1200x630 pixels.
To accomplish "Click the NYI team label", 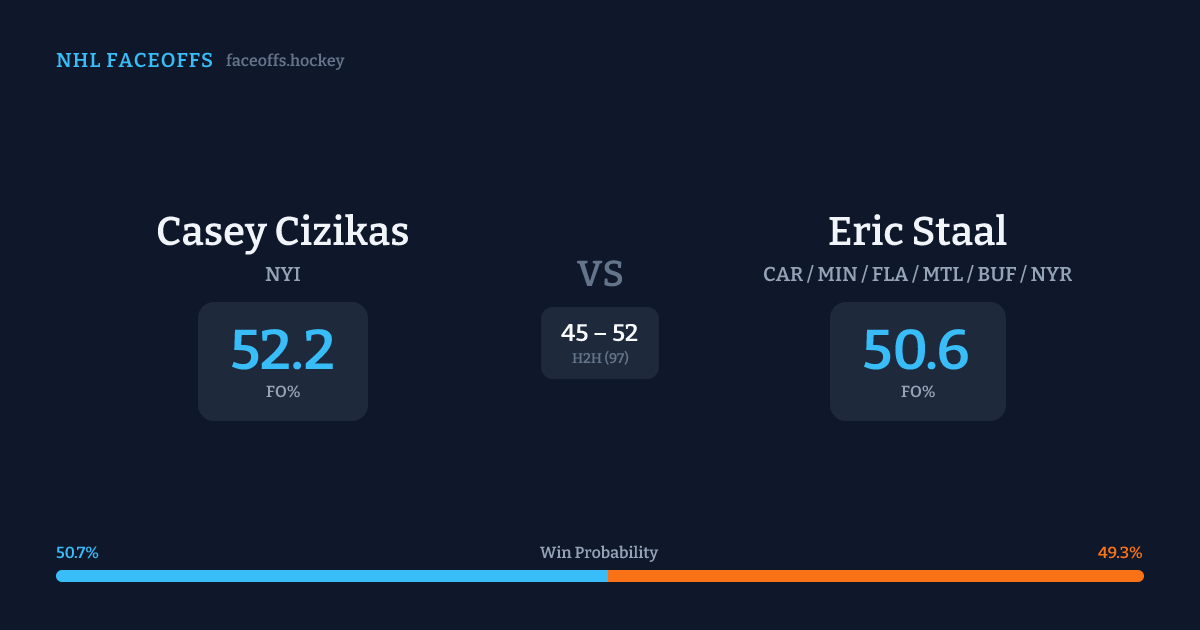I will click(283, 274).
